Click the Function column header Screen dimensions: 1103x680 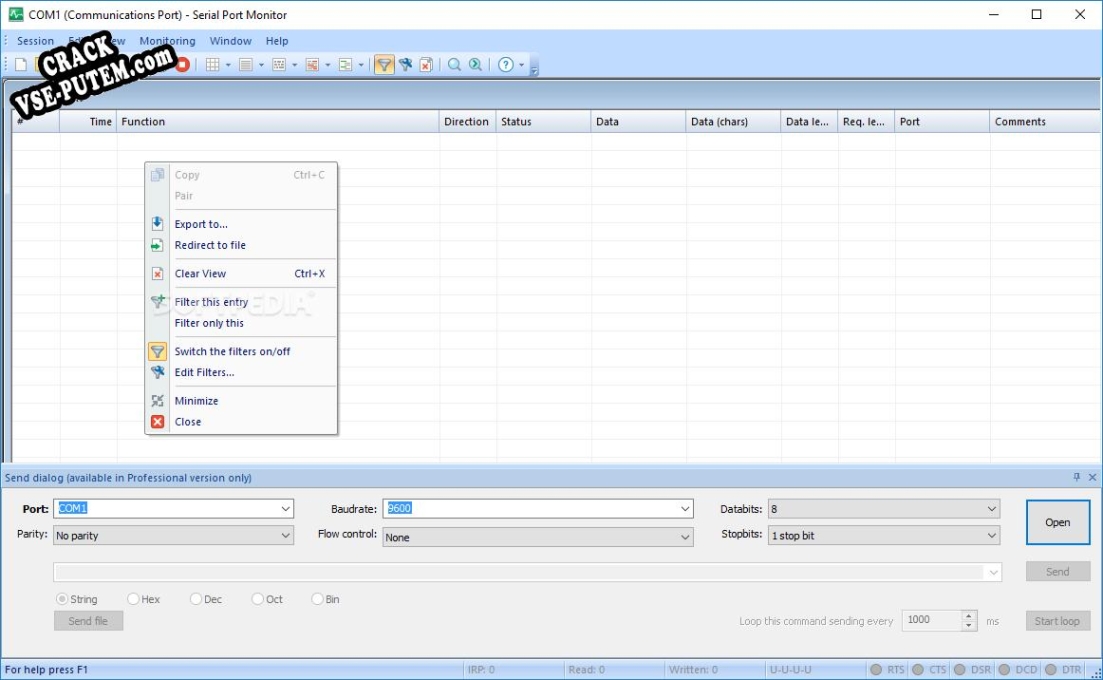coord(278,122)
